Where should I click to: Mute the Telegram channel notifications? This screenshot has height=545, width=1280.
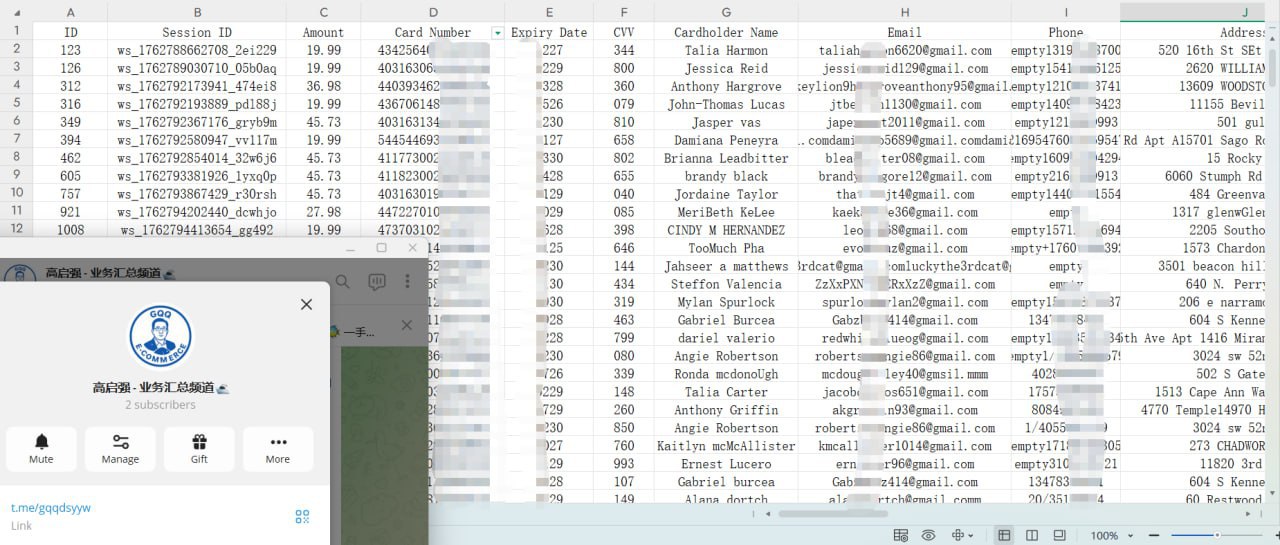pos(41,449)
